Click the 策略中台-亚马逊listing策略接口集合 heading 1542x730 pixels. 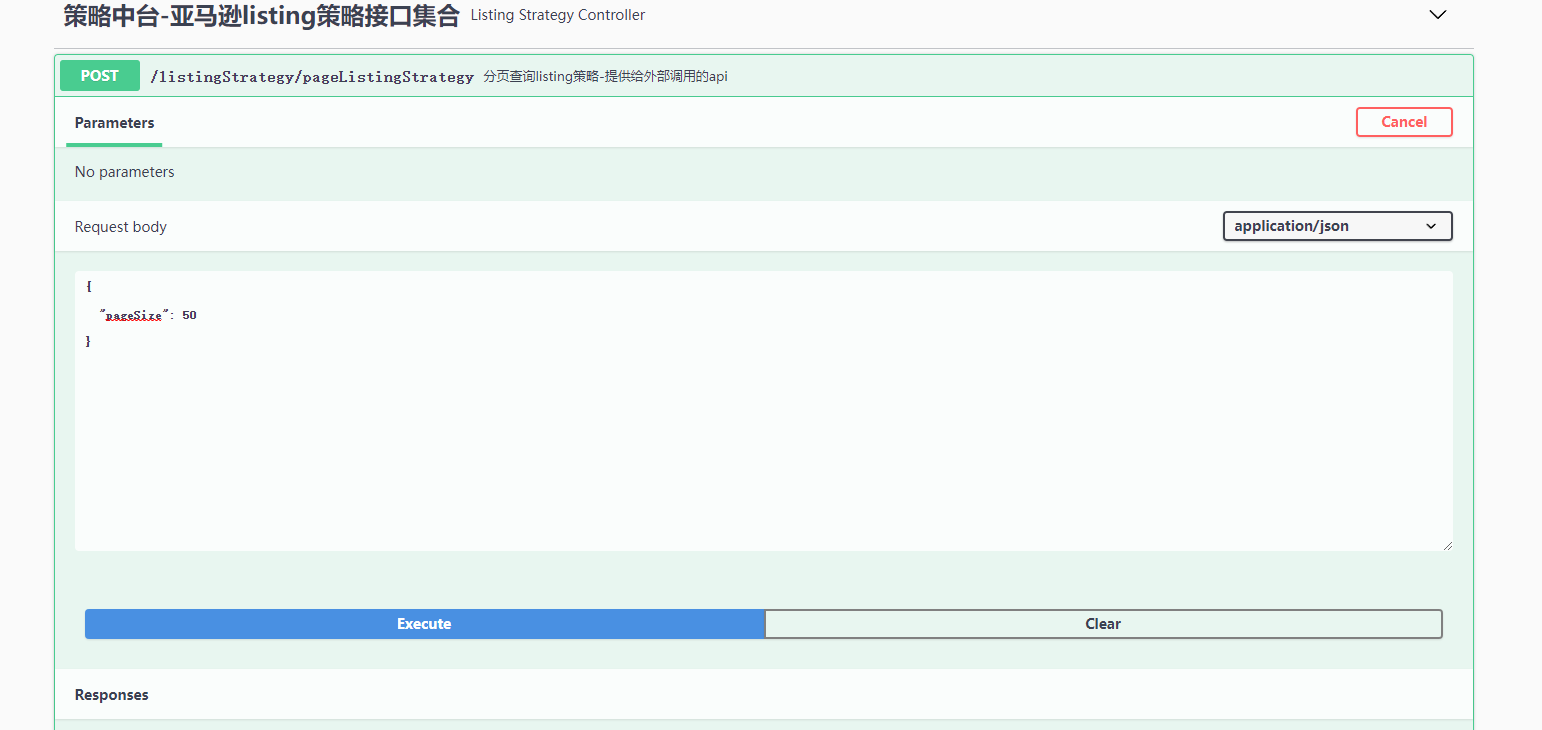point(262,15)
